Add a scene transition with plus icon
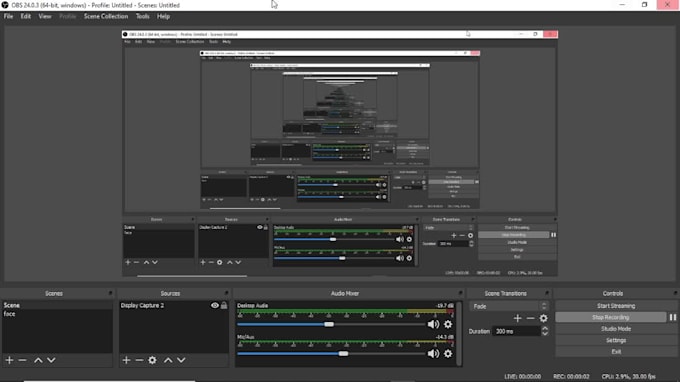680x382 pixels. (517, 318)
